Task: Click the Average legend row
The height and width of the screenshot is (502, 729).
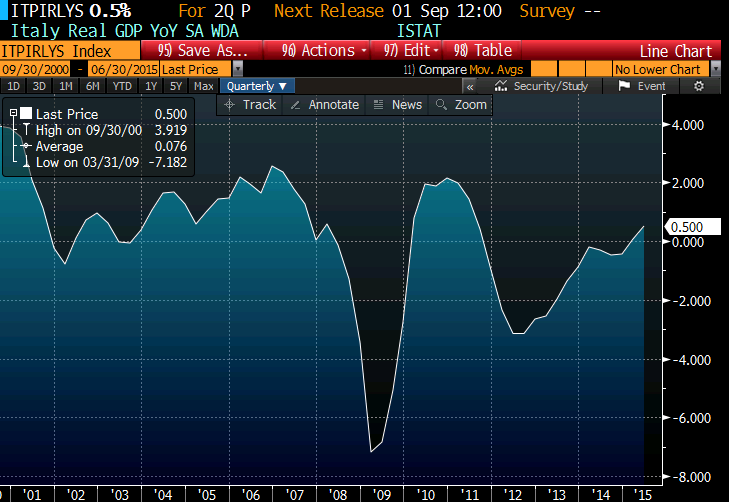Action: pyautogui.click(x=106, y=146)
